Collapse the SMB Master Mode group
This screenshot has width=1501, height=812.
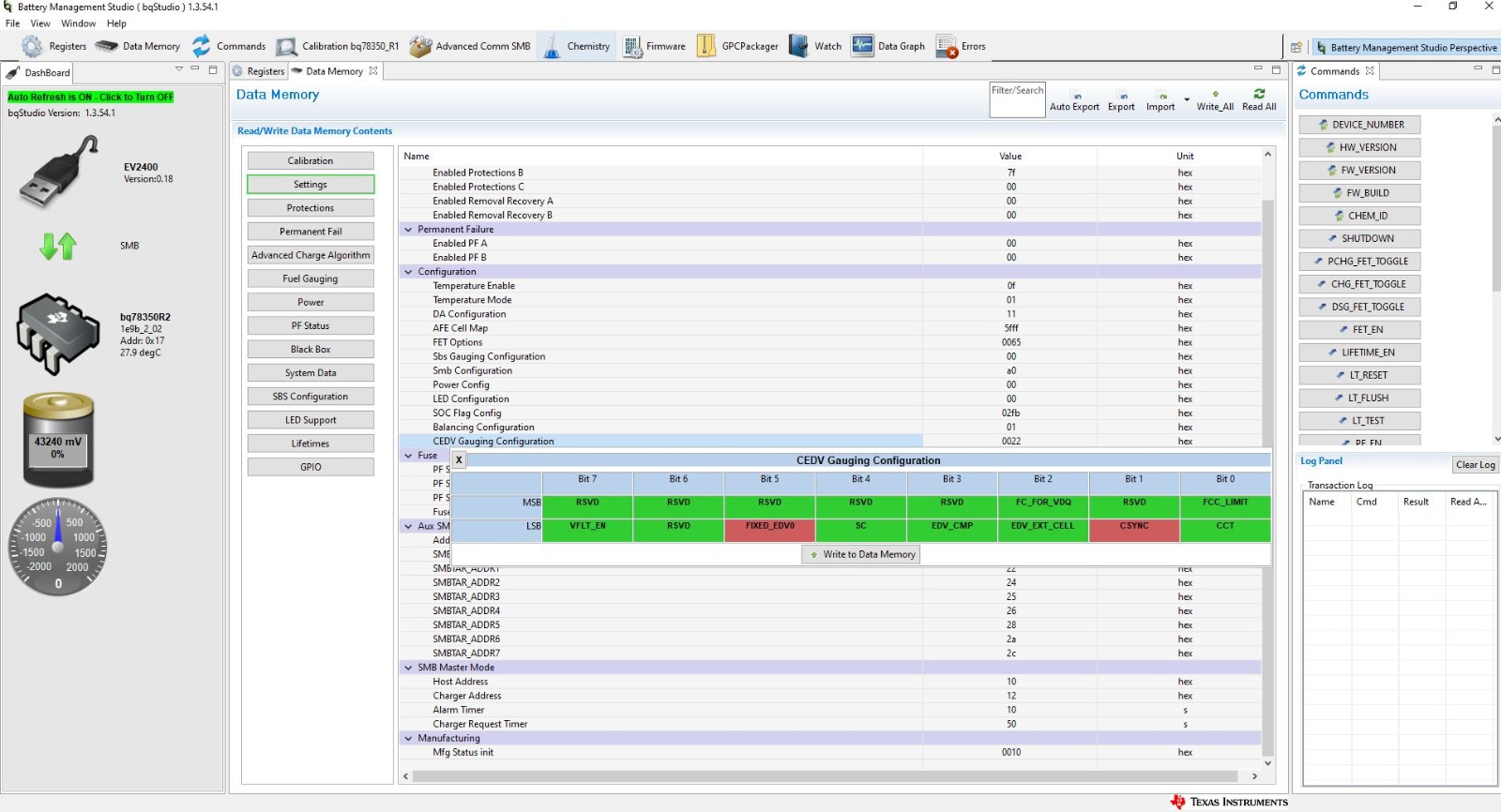(408, 668)
